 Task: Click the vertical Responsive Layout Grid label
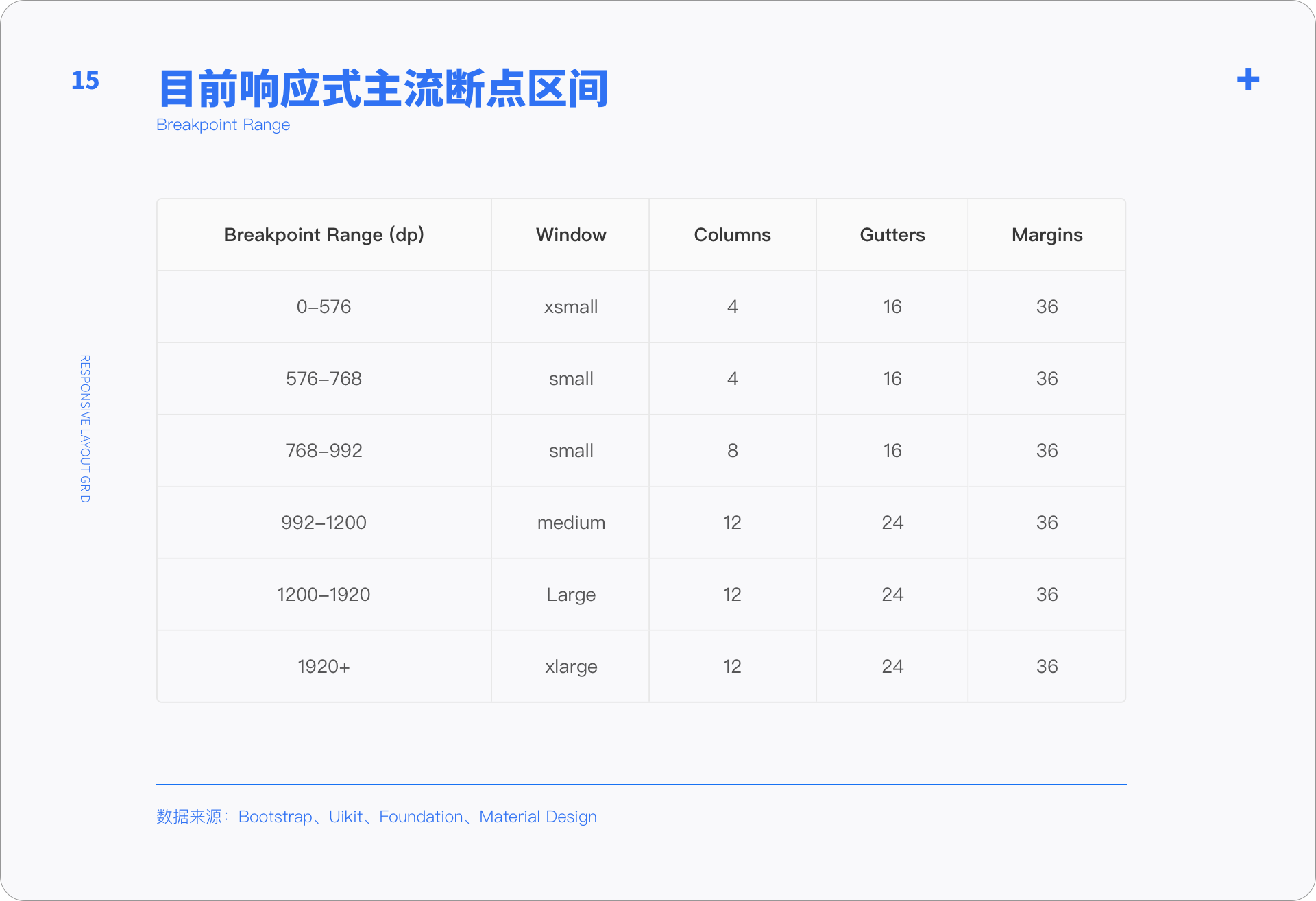85,428
